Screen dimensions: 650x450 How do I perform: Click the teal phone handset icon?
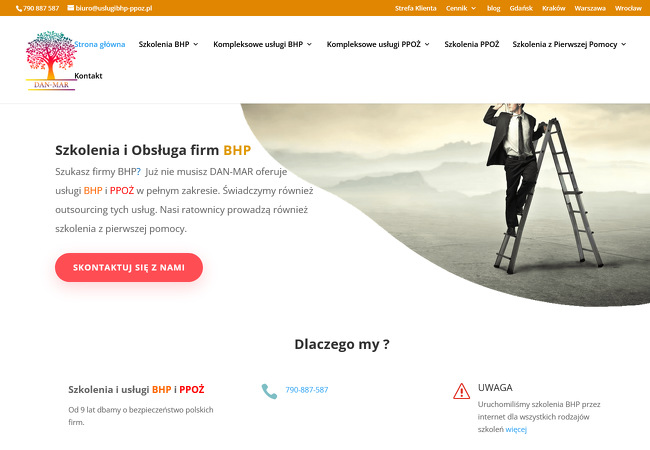coord(269,391)
